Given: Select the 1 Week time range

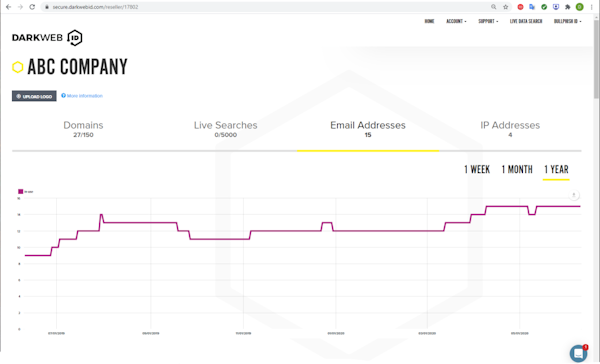Looking at the screenshot, I should [x=477, y=169].
